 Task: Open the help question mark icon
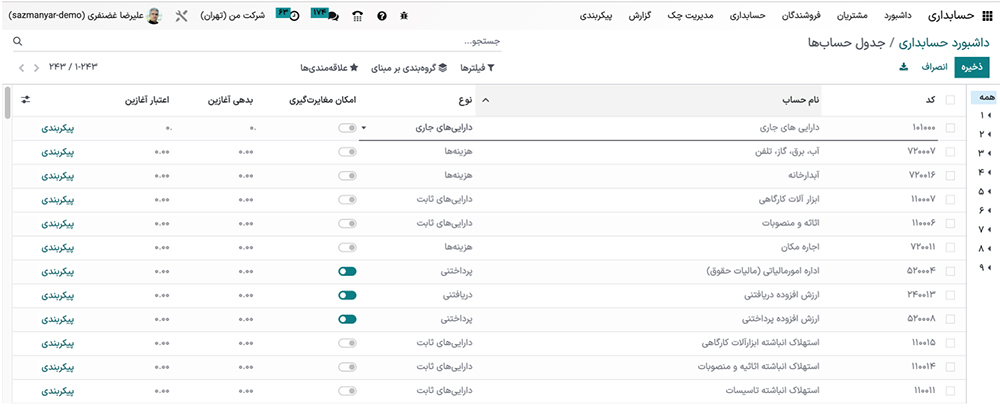point(381,17)
